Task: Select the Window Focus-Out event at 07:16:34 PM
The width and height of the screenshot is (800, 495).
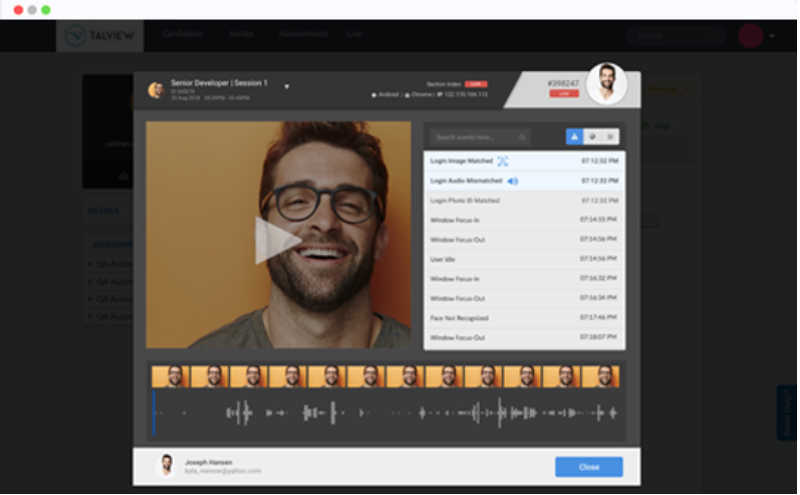Action: 524,299
